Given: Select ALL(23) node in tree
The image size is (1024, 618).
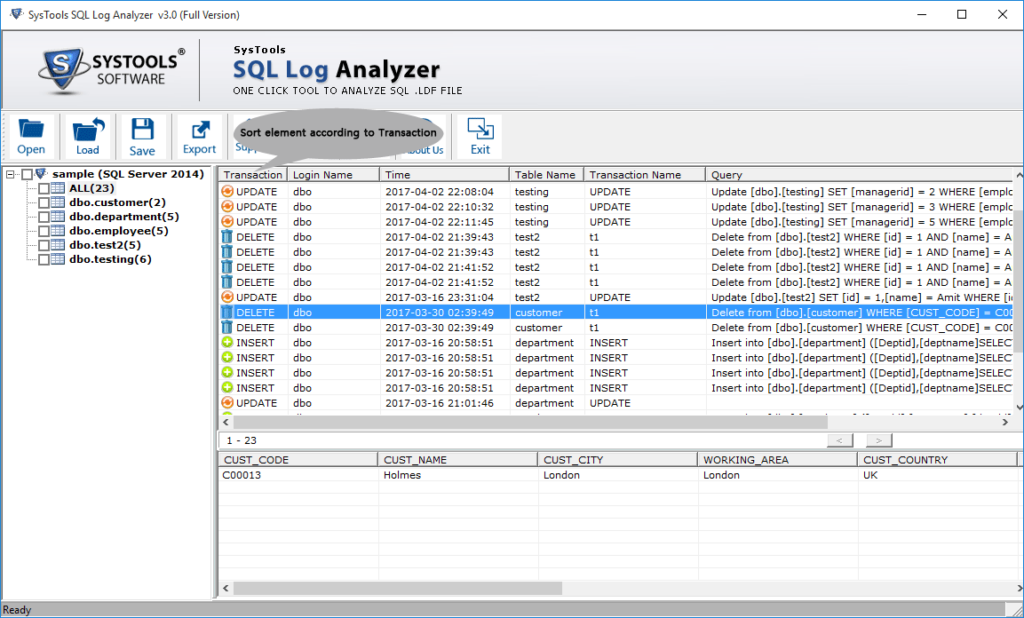Looking at the screenshot, I should coord(91,188).
